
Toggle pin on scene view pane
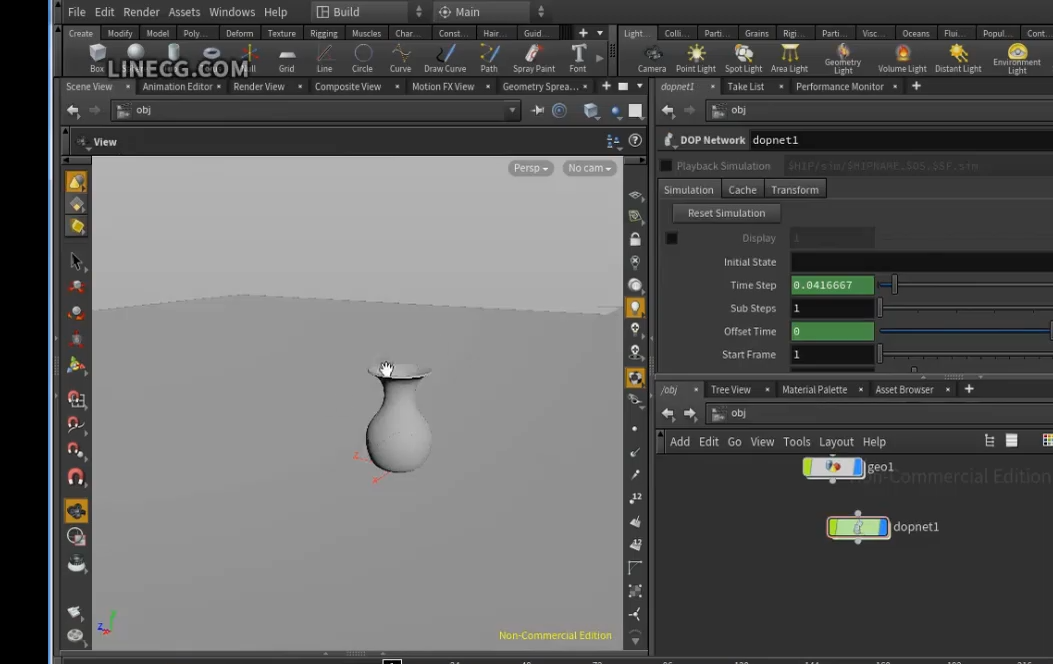point(537,111)
